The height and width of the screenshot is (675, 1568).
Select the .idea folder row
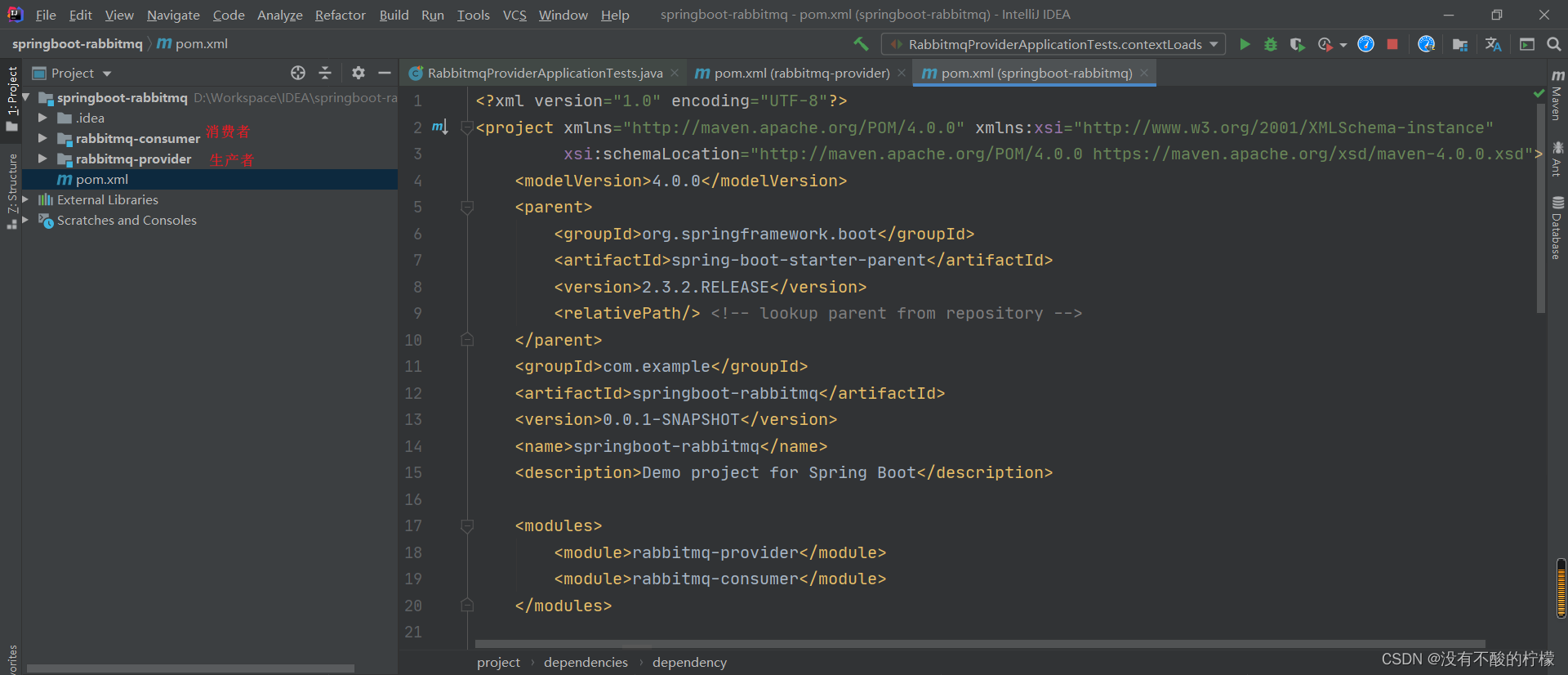pyautogui.click(x=210, y=118)
